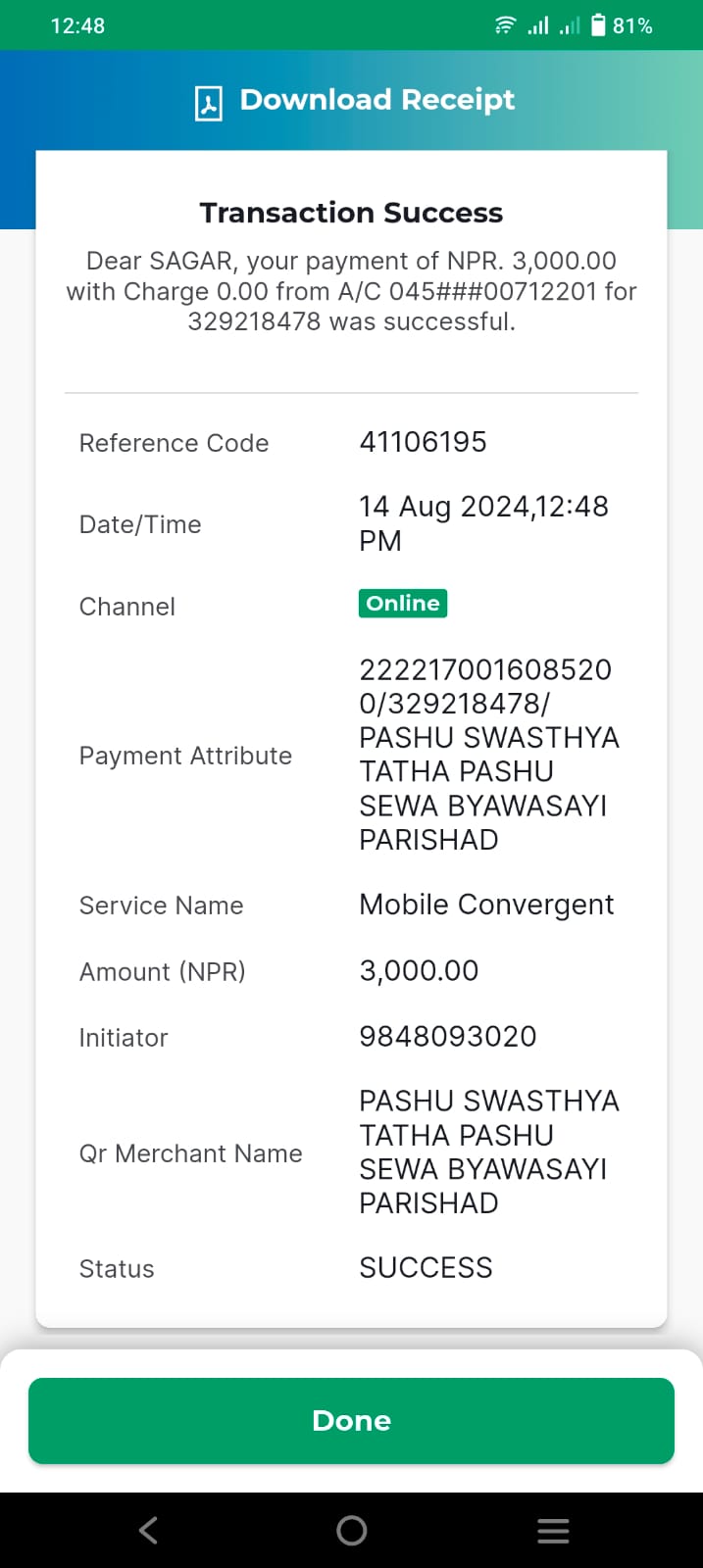Tap the initiator number 9848093020
This screenshot has height=1568, width=703.
448,1037
